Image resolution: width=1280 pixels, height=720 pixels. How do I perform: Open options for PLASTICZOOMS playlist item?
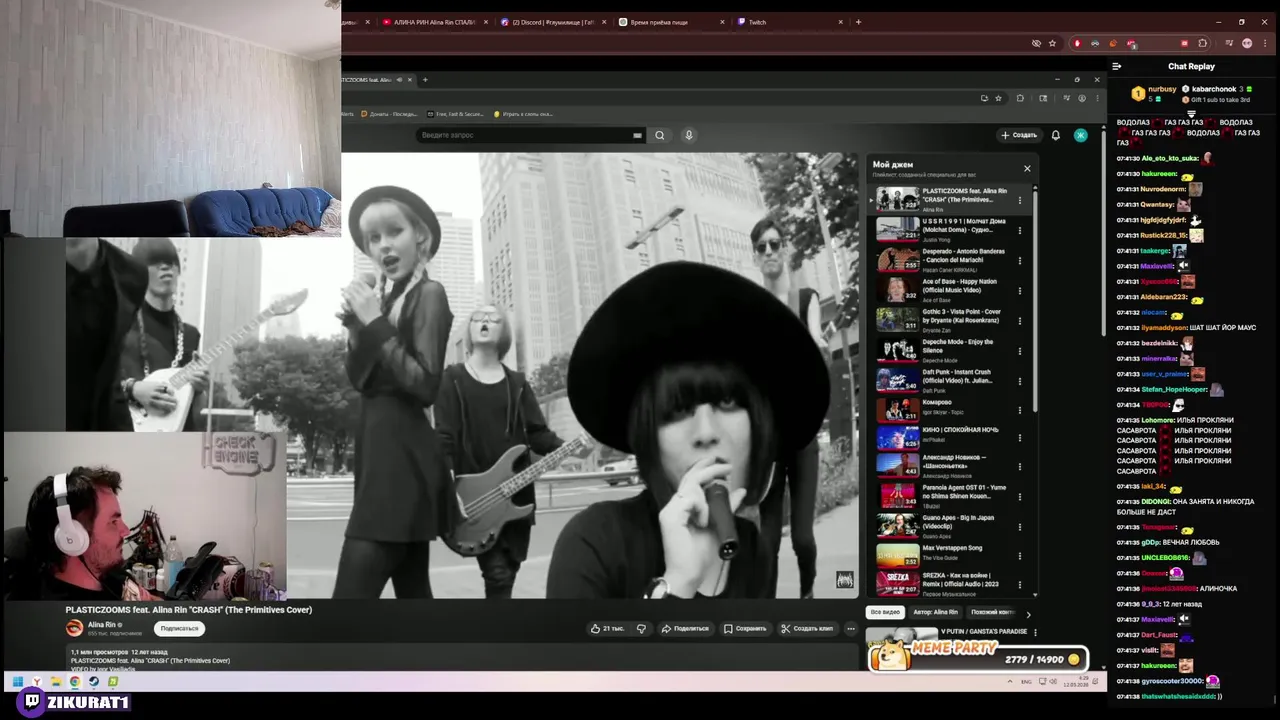tap(1020, 200)
